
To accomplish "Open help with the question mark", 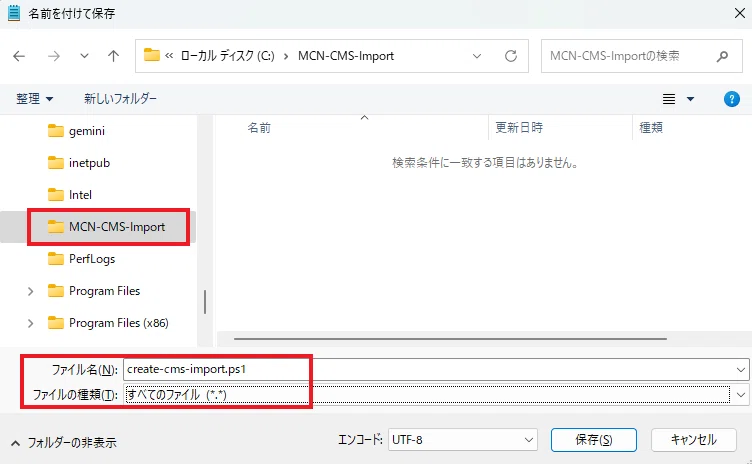I will (x=731, y=99).
